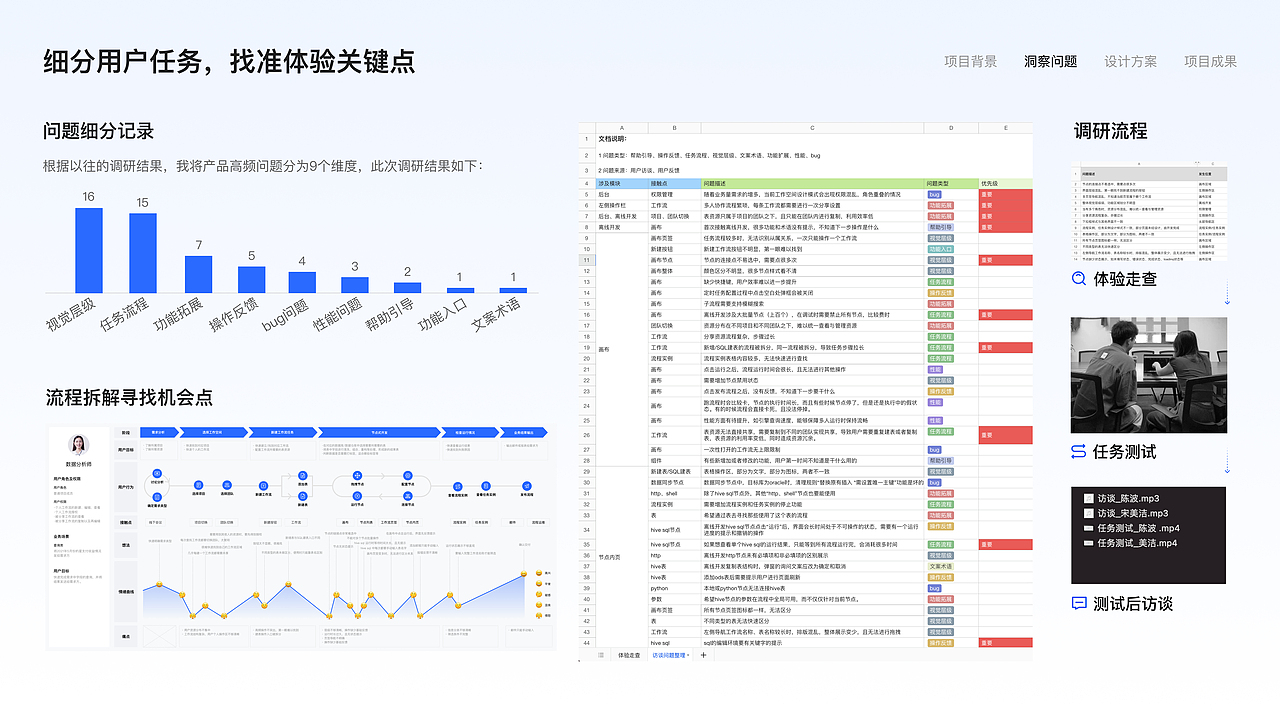Click the 数据分析师 persona avatar photo
Image resolution: width=1280 pixels, height=720 pixels.
pyautogui.click(x=79, y=445)
